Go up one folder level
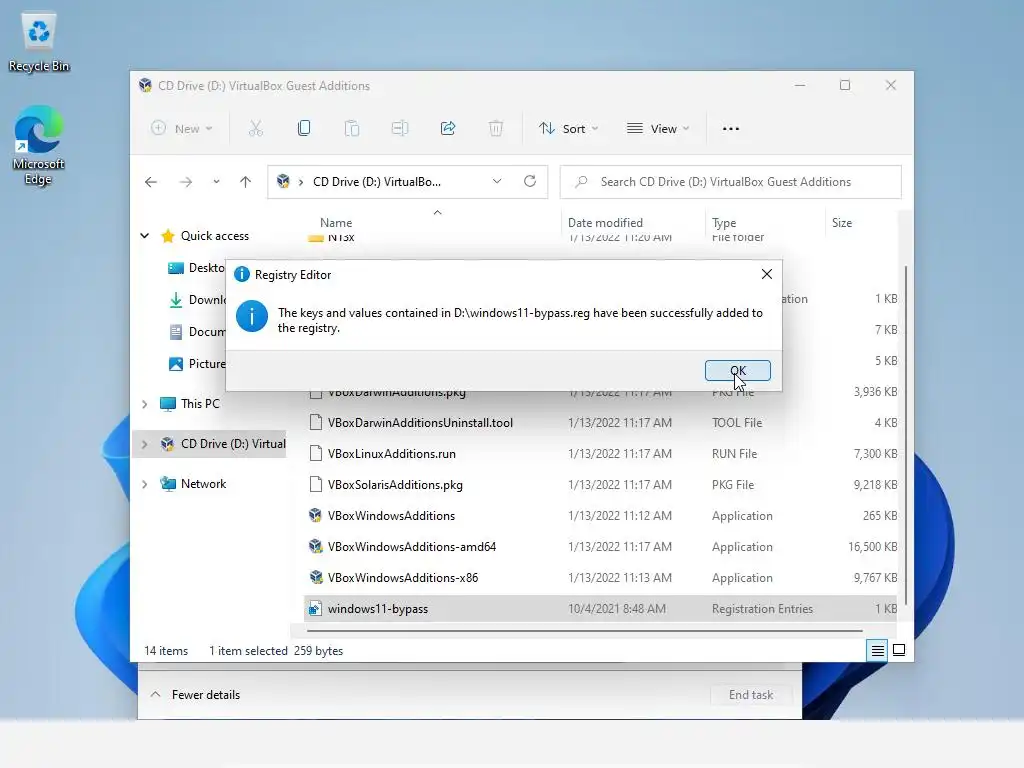 point(246,182)
